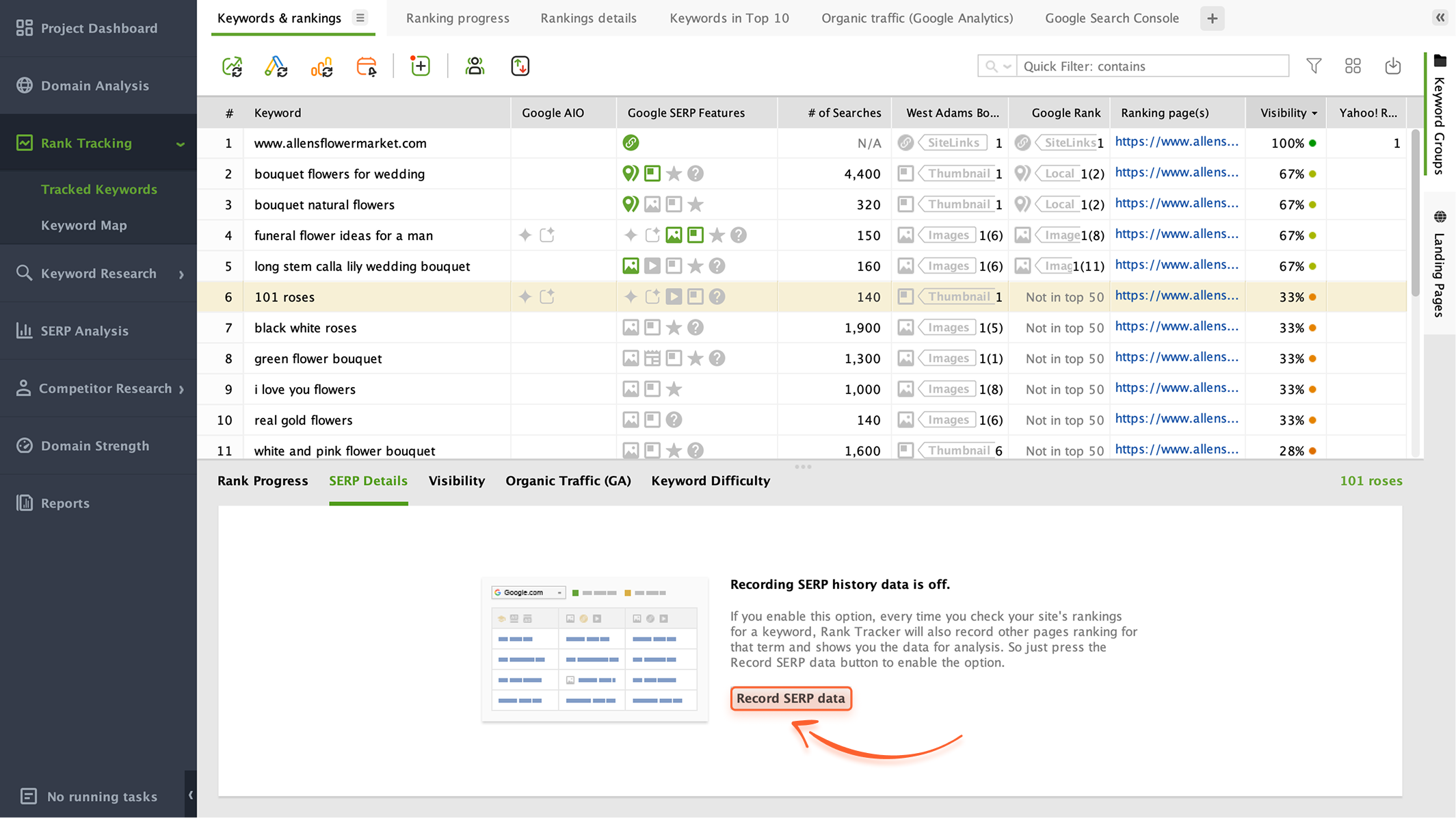Open Organic traffic (Google Analytics) tab
Viewport: 1456px width, 818px height.
[917, 18]
